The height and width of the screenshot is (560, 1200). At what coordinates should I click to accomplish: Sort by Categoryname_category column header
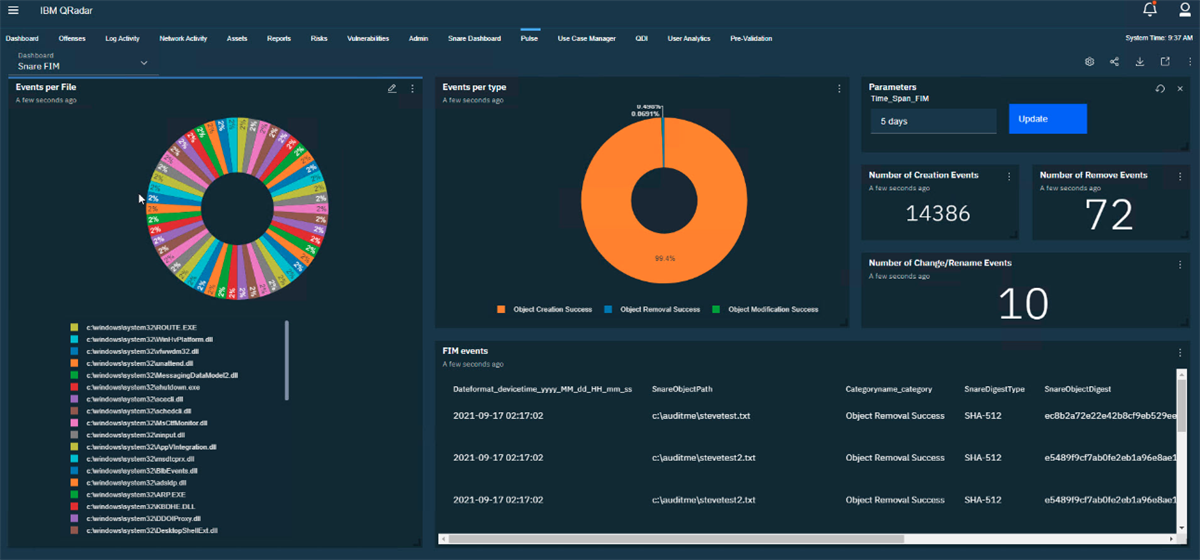[x=888, y=388]
